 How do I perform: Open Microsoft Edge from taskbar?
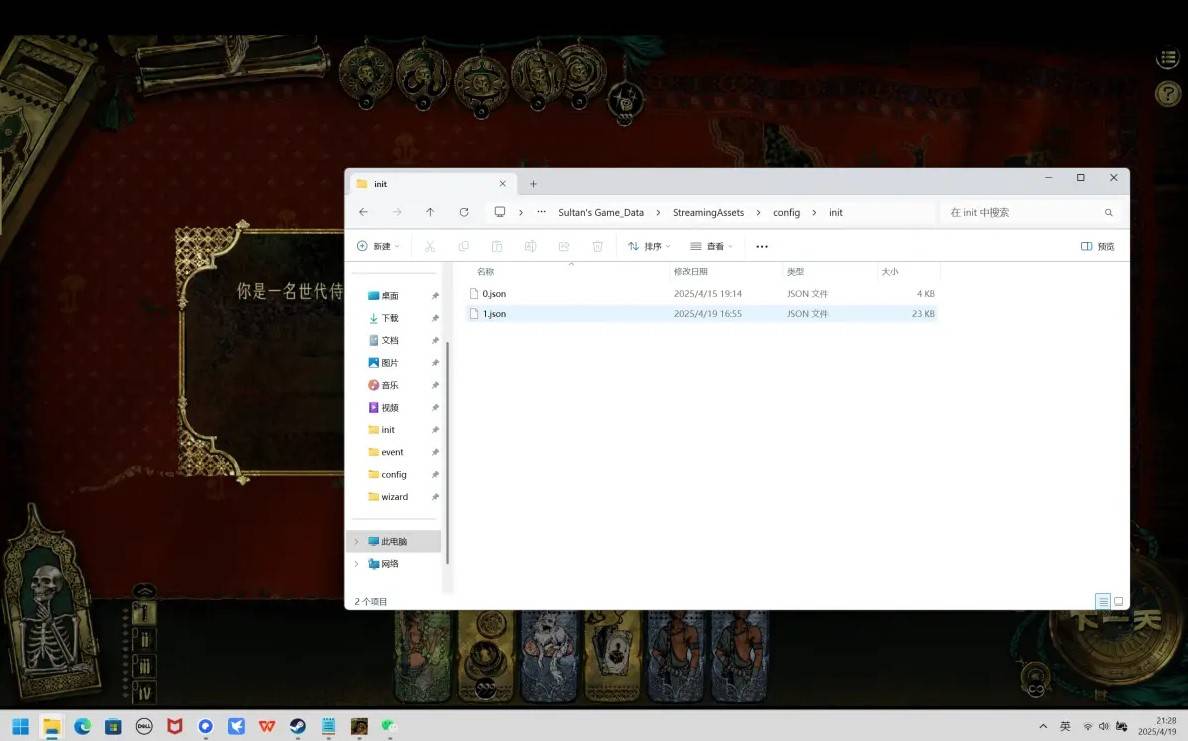coord(82,726)
